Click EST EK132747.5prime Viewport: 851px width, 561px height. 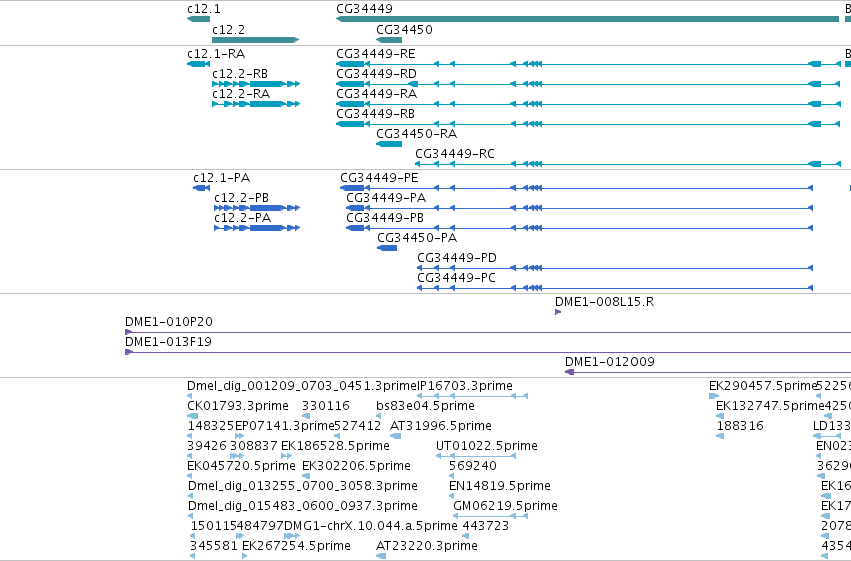tap(720, 416)
